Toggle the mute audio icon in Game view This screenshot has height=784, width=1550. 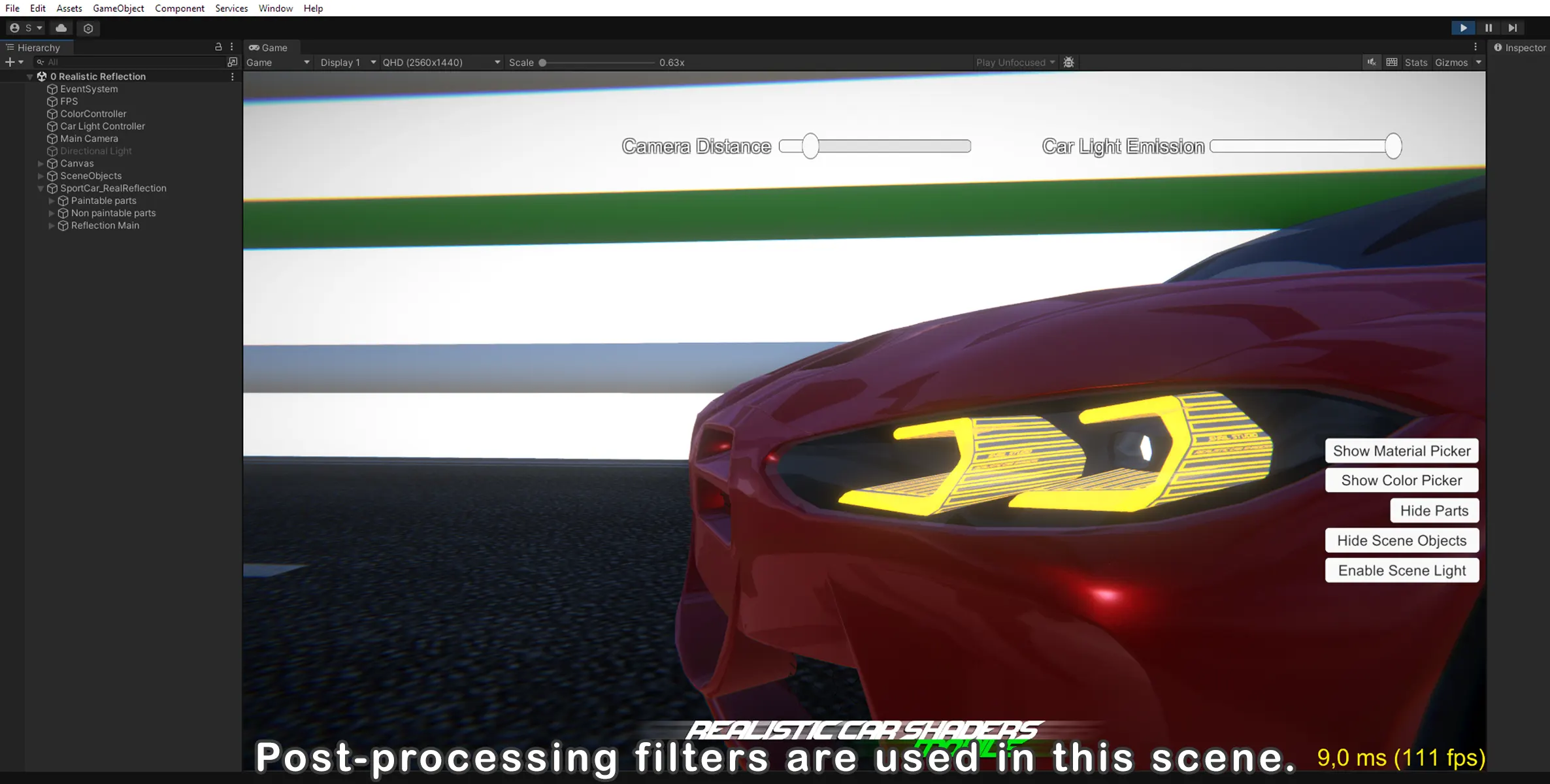coord(1371,62)
